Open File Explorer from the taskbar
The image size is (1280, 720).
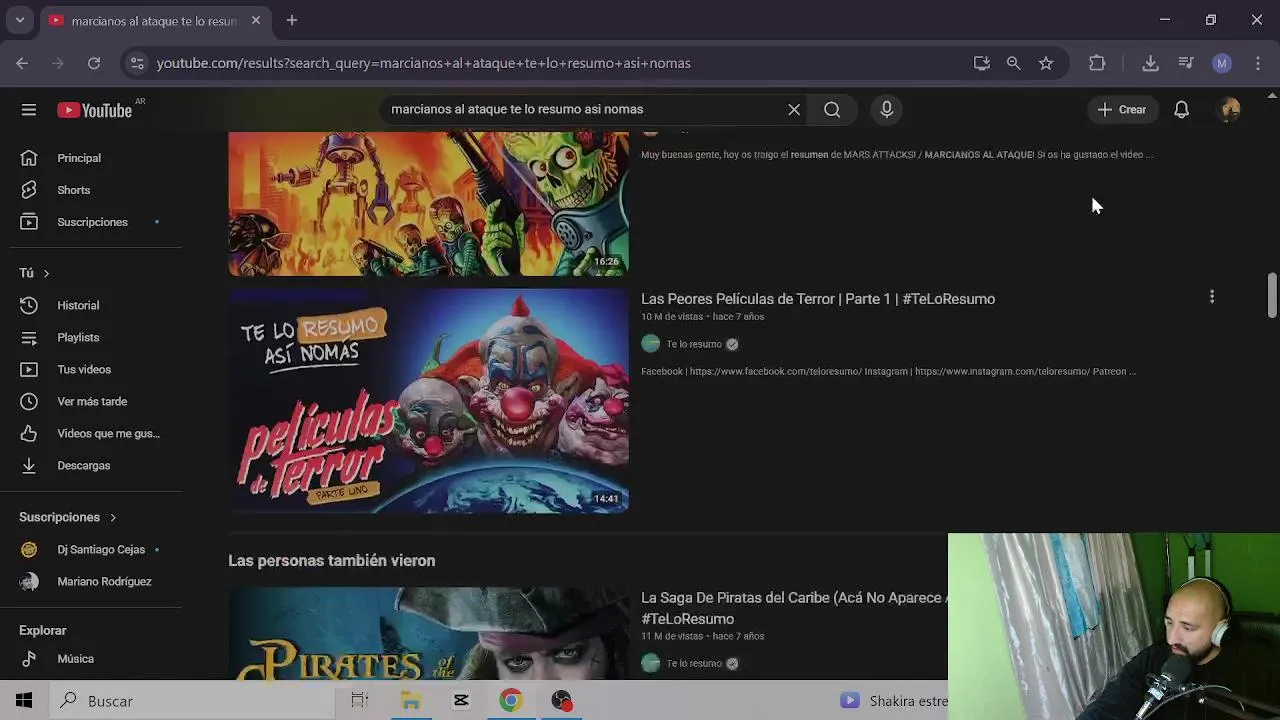pyautogui.click(x=411, y=701)
